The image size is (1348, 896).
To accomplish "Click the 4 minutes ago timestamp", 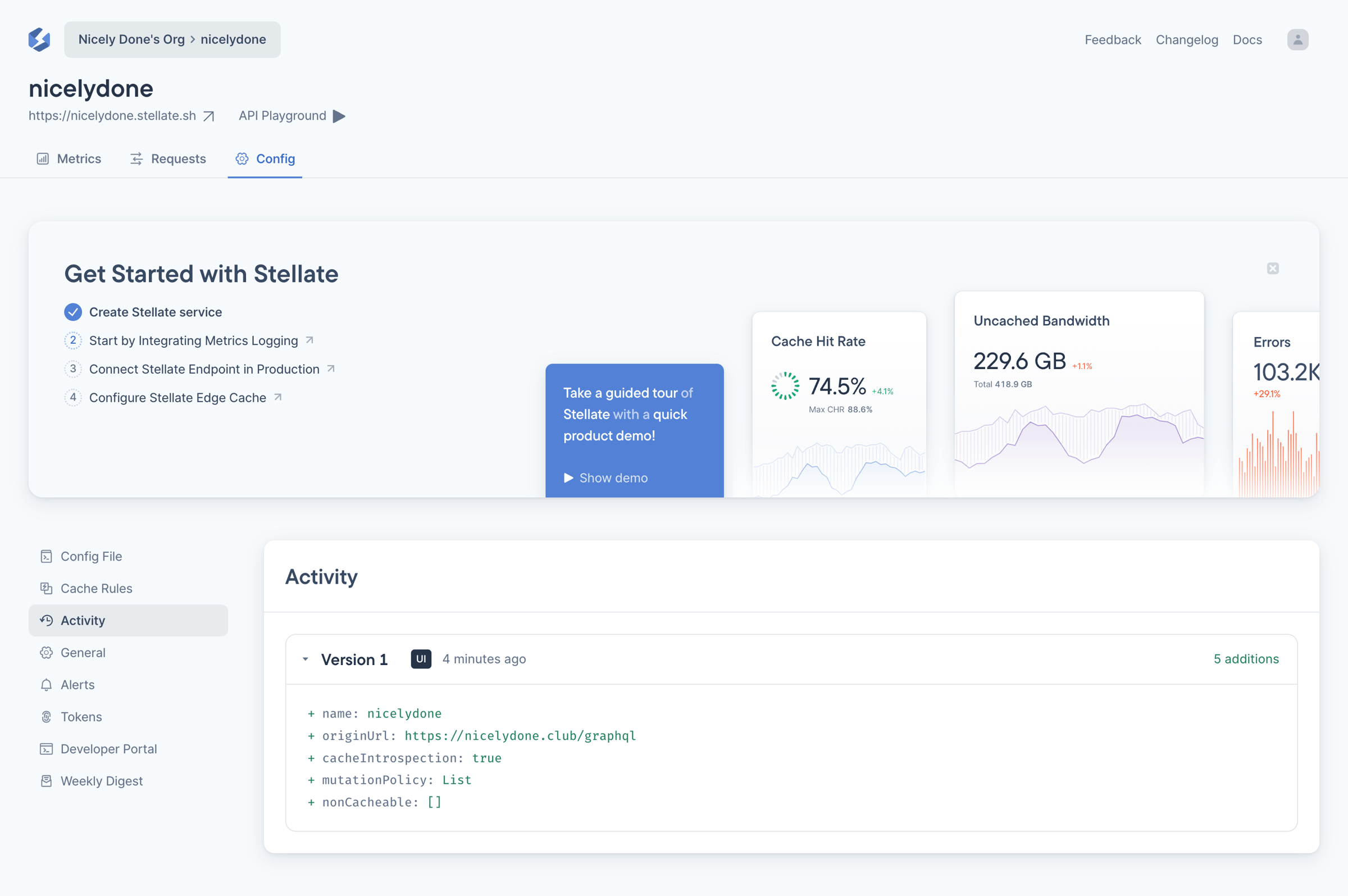I will pyautogui.click(x=484, y=659).
